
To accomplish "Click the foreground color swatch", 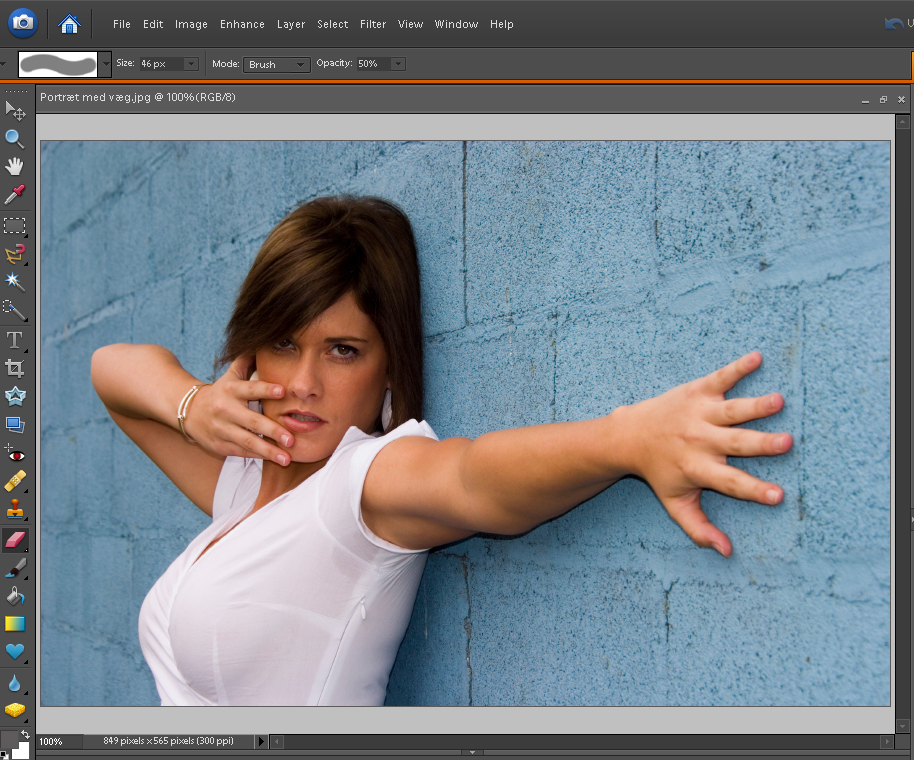I will point(9,739).
